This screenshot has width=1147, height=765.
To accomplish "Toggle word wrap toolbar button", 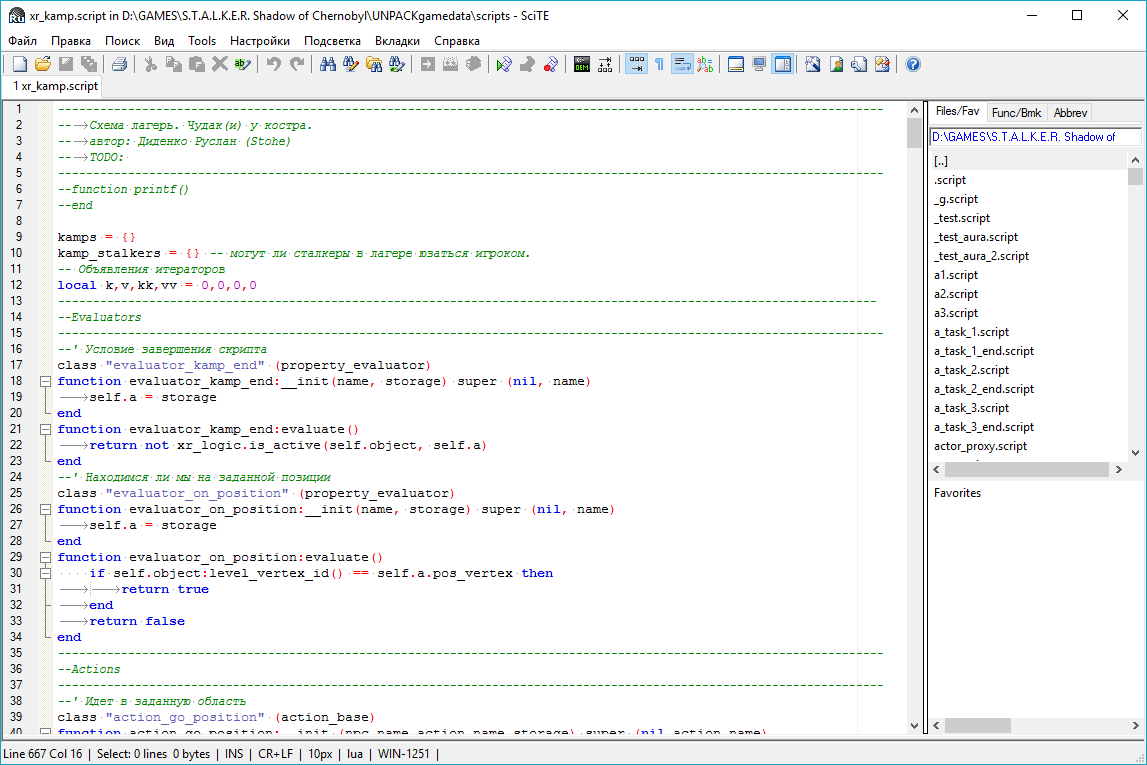I will coord(682,64).
